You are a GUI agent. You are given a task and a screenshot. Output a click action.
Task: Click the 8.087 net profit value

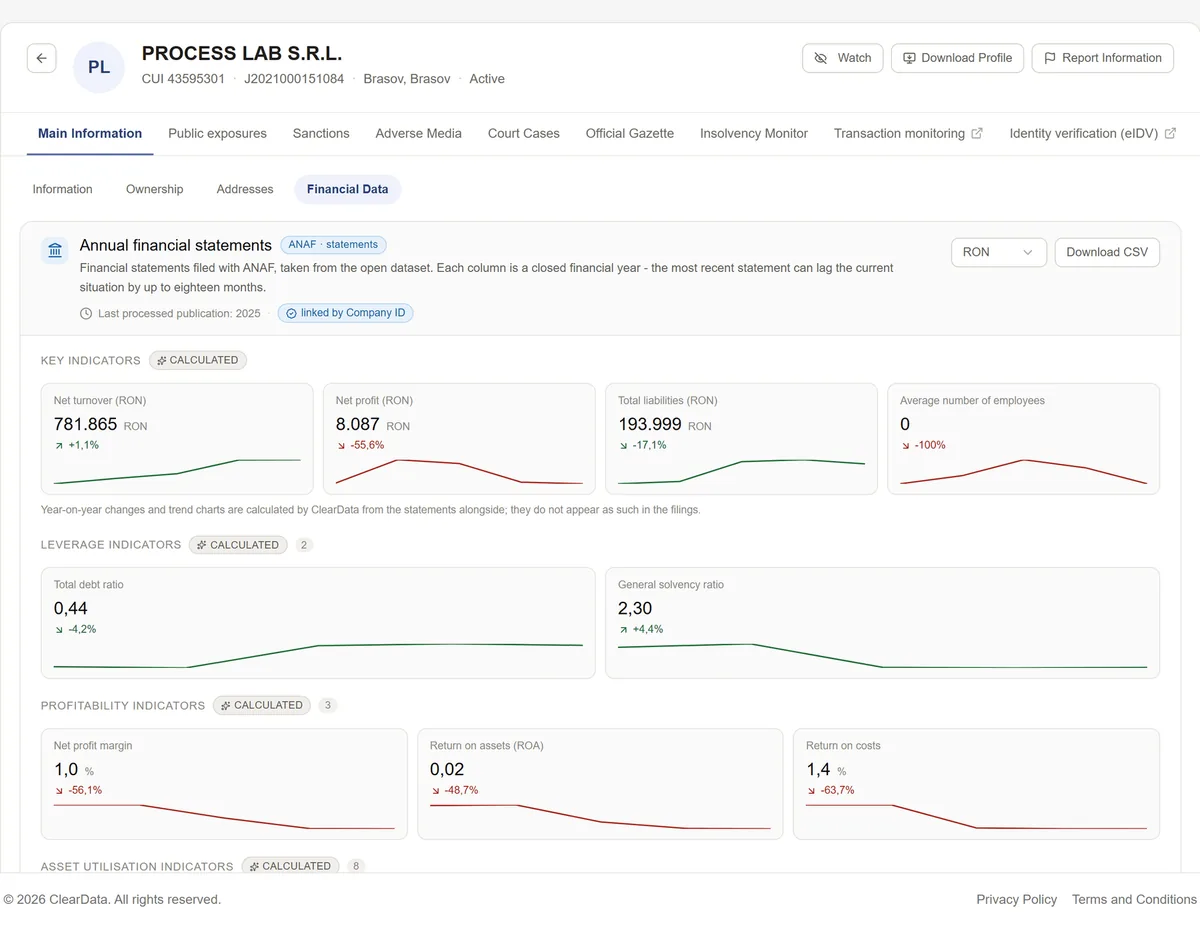click(x=358, y=424)
